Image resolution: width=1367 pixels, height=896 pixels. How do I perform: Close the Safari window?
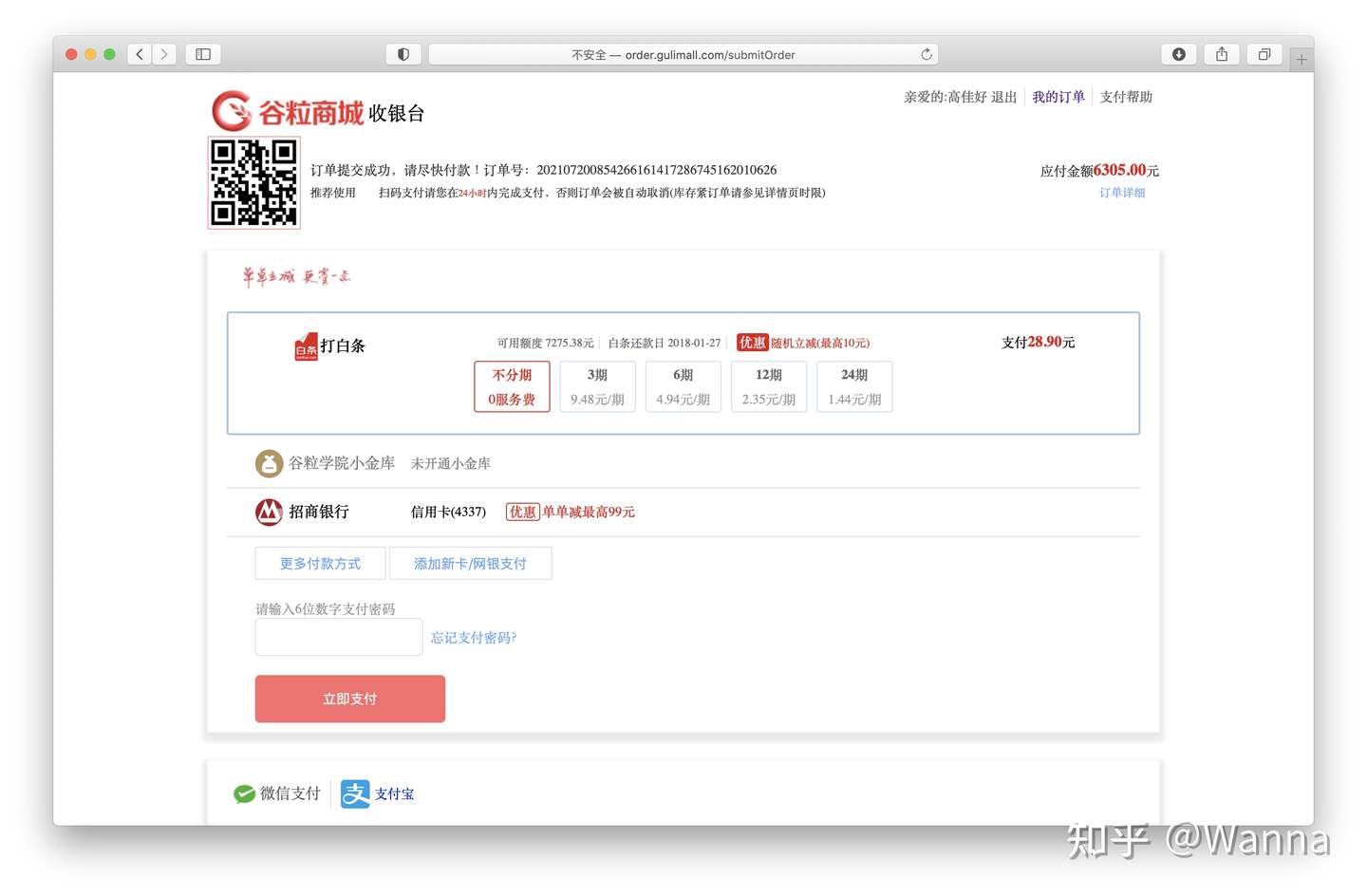tap(71, 54)
